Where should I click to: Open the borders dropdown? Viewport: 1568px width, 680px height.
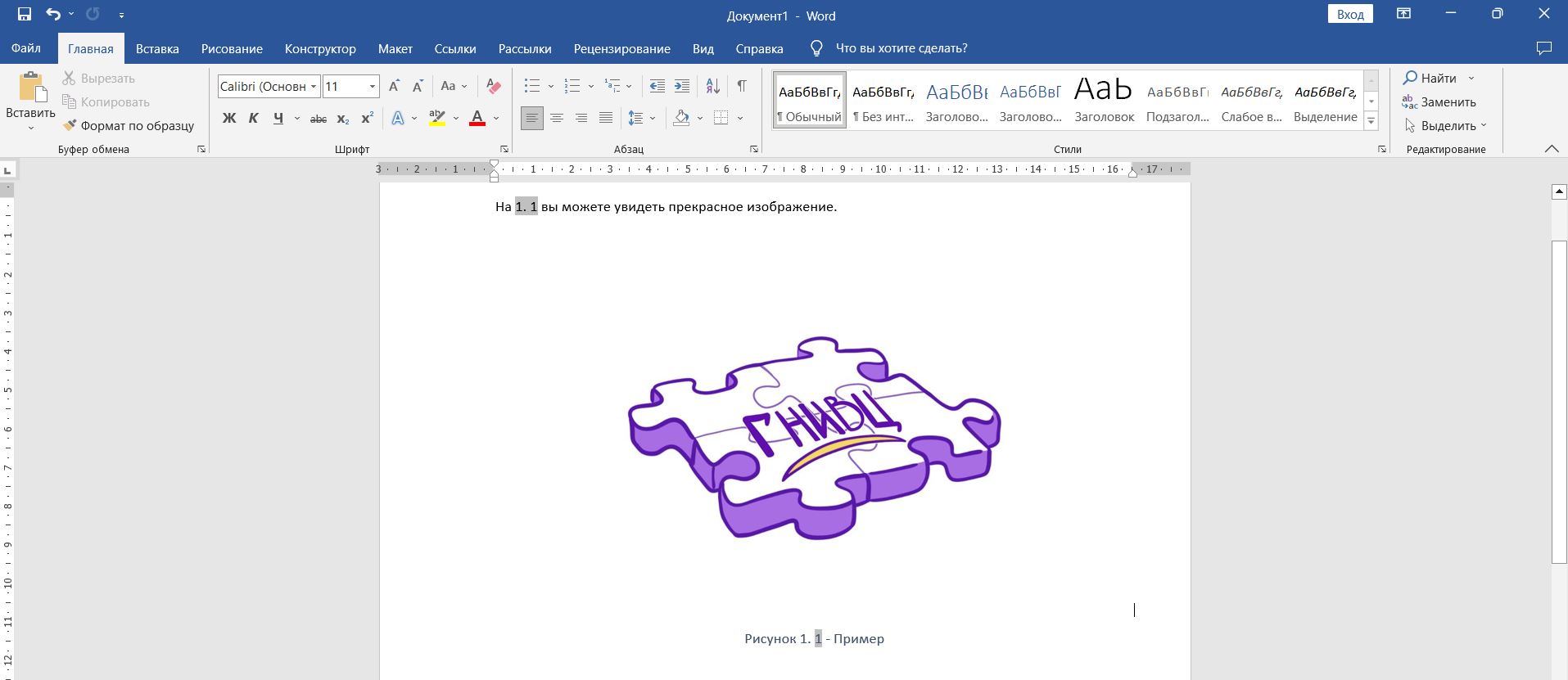[x=740, y=119]
